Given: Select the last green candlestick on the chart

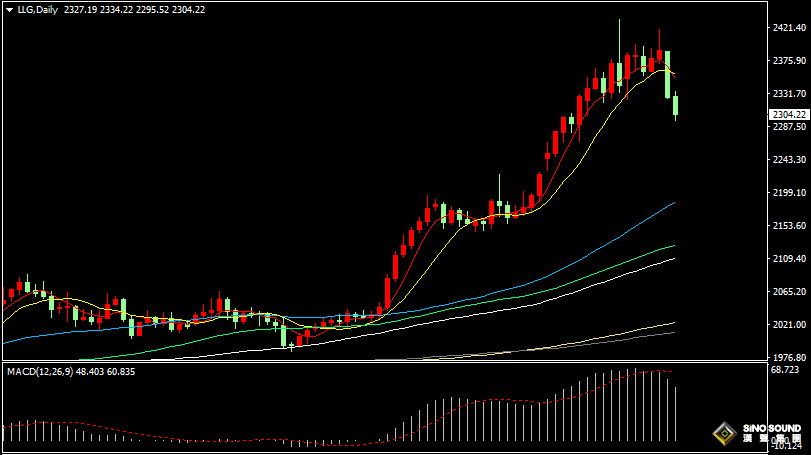Looking at the screenshot, I should (676, 105).
